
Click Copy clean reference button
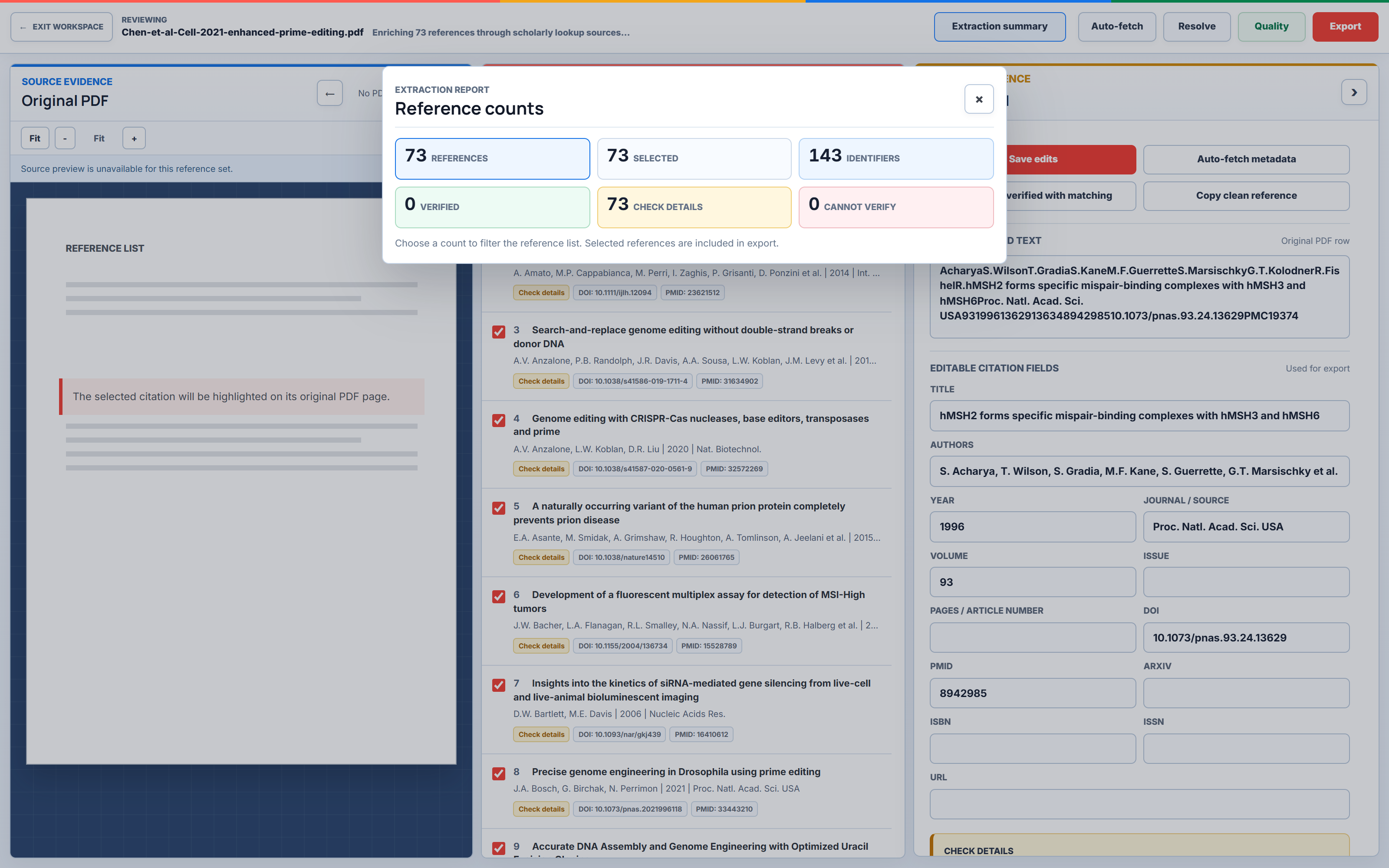tap(1246, 196)
